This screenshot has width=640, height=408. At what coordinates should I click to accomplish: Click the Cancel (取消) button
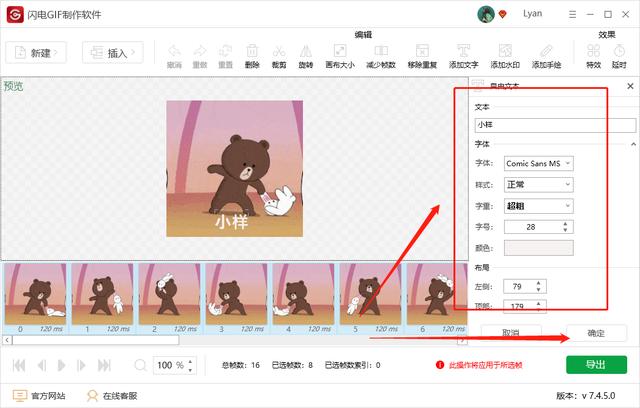511,333
